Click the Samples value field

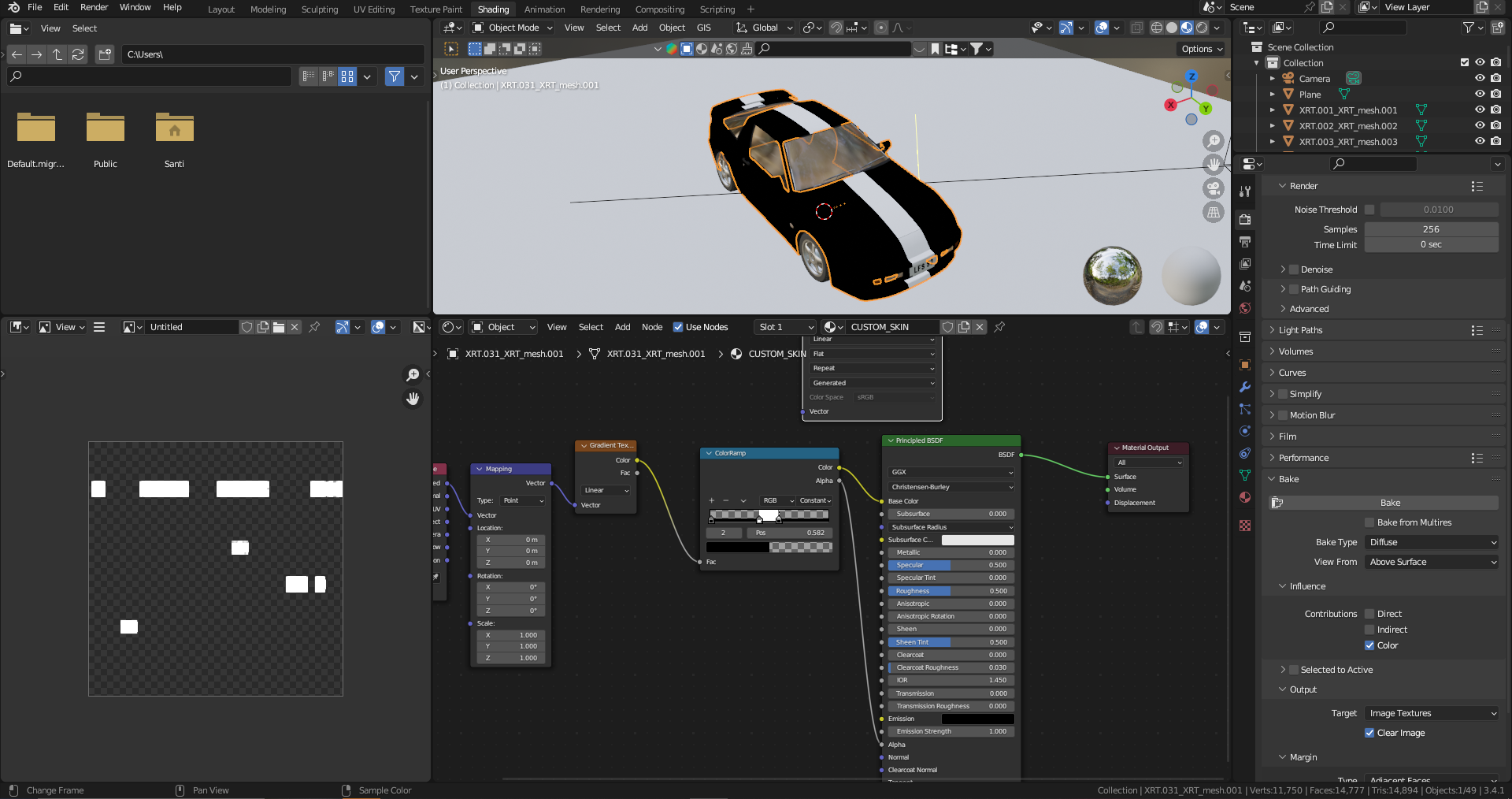pos(1432,229)
